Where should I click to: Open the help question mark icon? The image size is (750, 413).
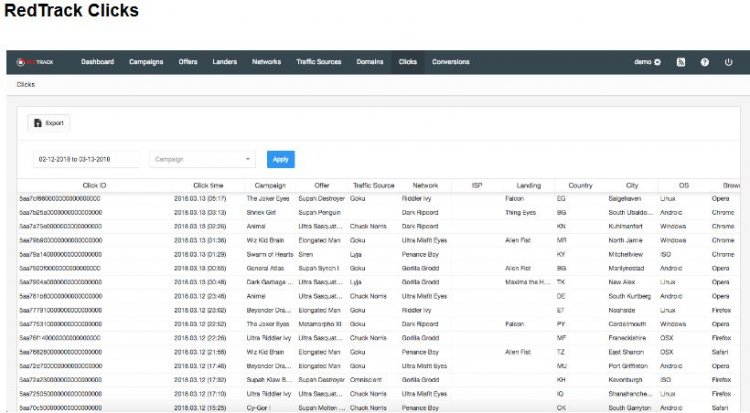point(705,62)
